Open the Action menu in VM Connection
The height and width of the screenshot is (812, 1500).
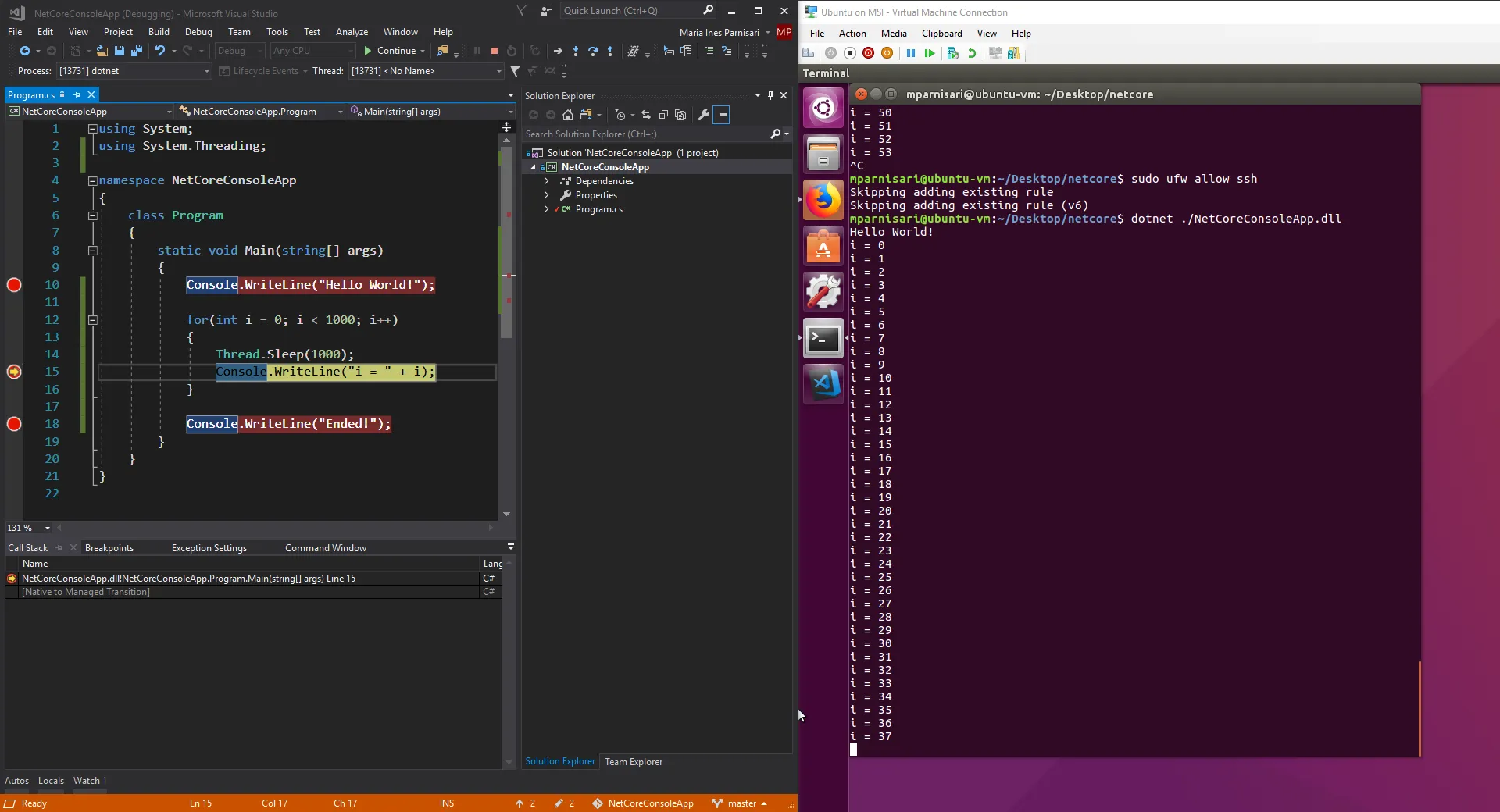click(852, 34)
